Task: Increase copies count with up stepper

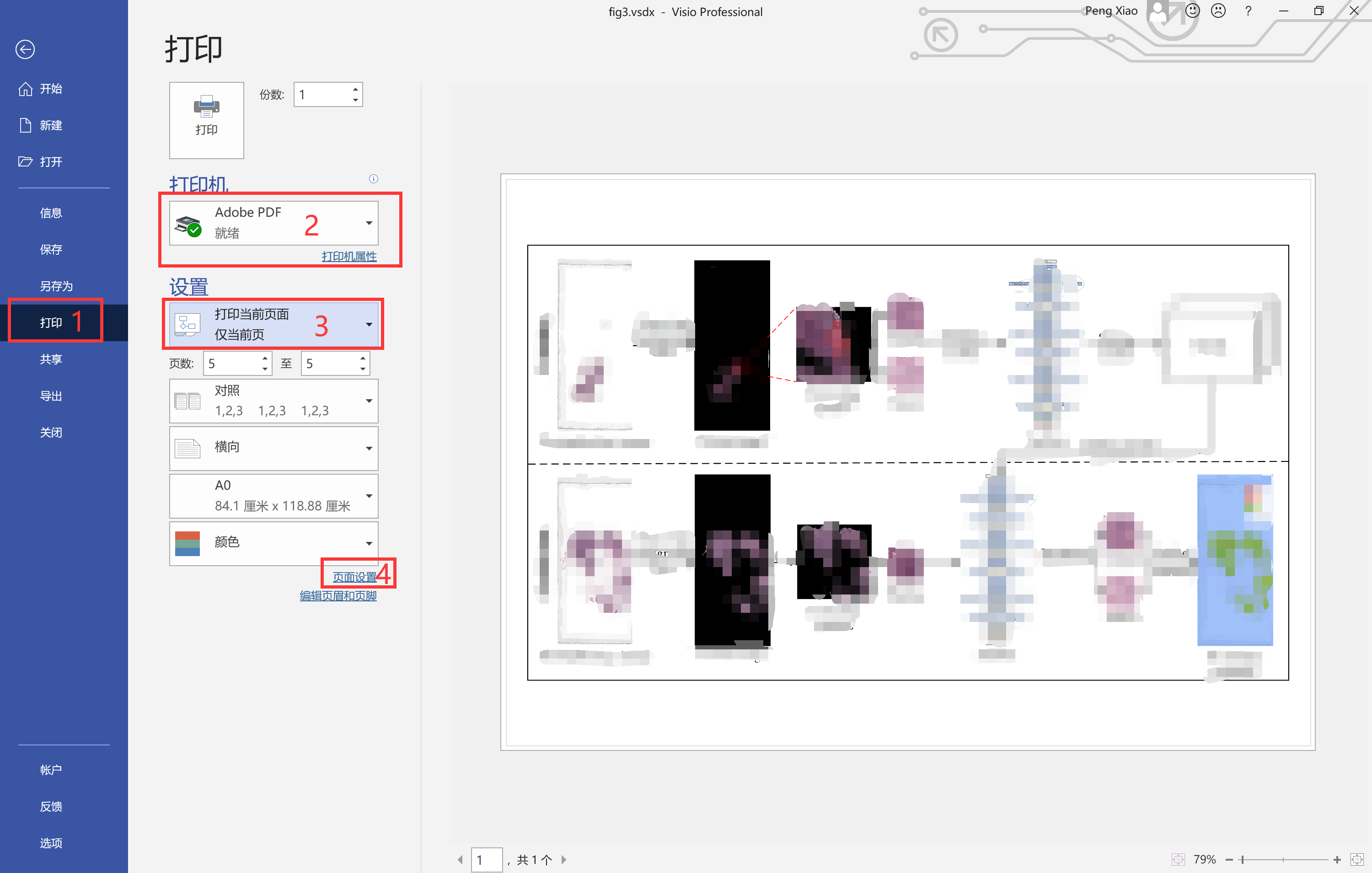Action: pyautogui.click(x=355, y=90)
